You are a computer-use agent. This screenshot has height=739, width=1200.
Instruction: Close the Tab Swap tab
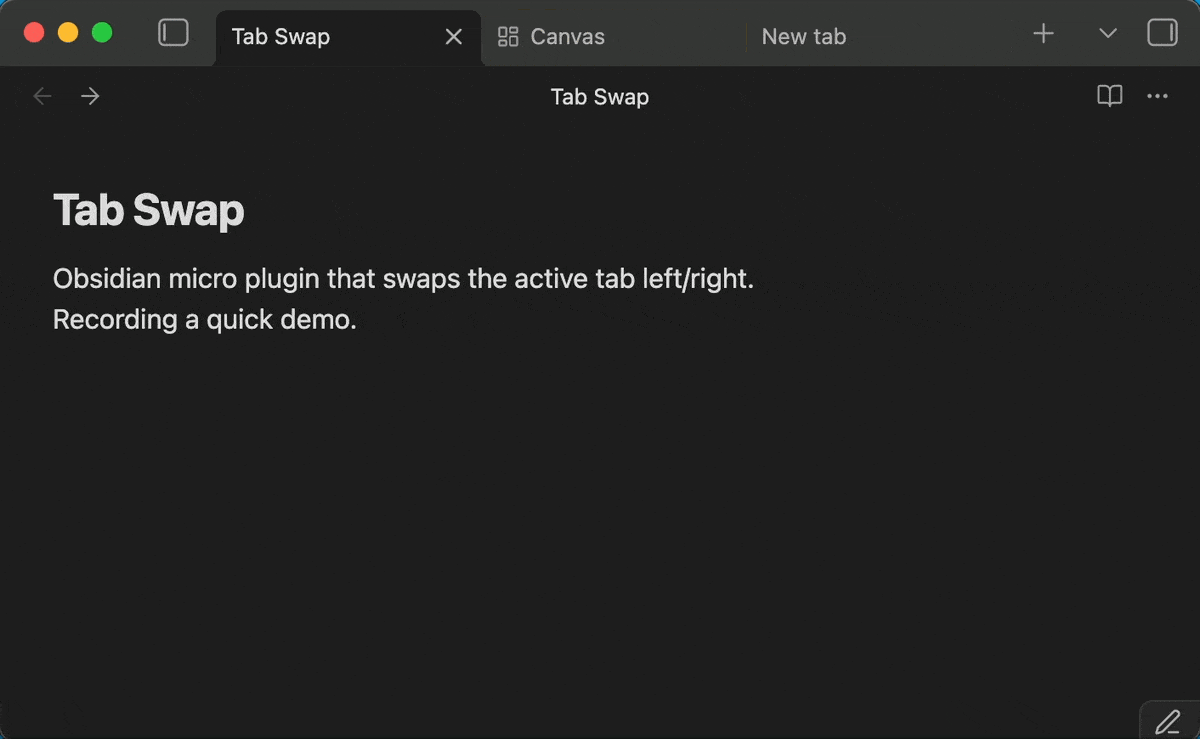pos(453,37)
